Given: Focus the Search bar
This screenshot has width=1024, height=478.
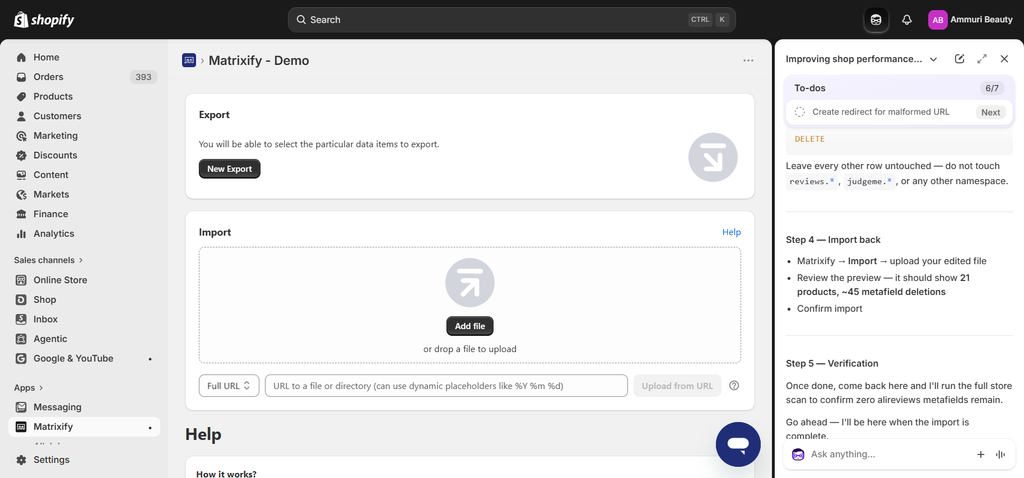Looking at the screenshot, I should click(x=511, y=20).
